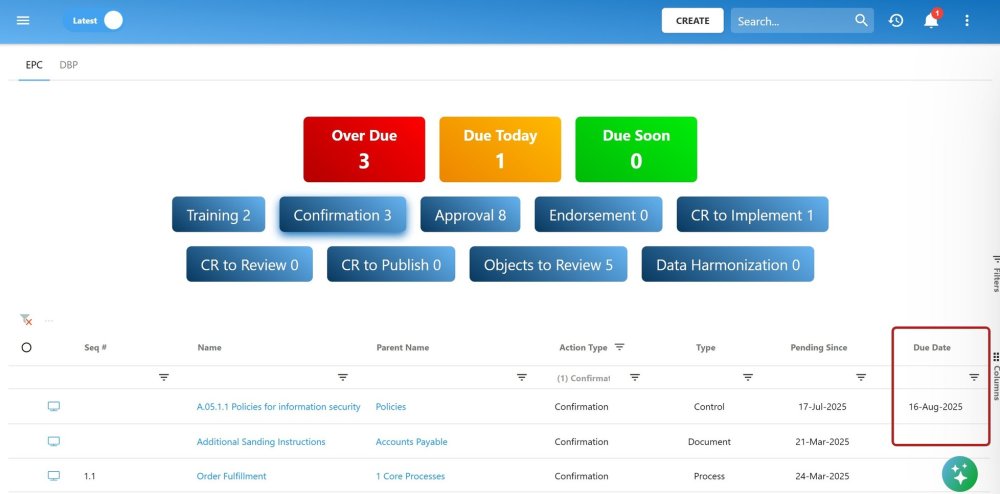
Task: Open the Pending Since column filter menu
Action: click(x=861, y=377)
